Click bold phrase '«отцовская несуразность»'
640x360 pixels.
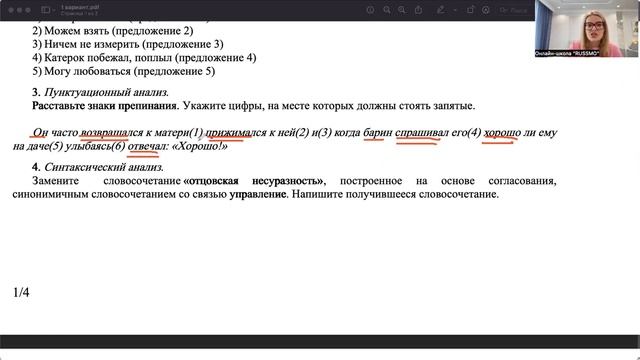[x=253, y=180]
